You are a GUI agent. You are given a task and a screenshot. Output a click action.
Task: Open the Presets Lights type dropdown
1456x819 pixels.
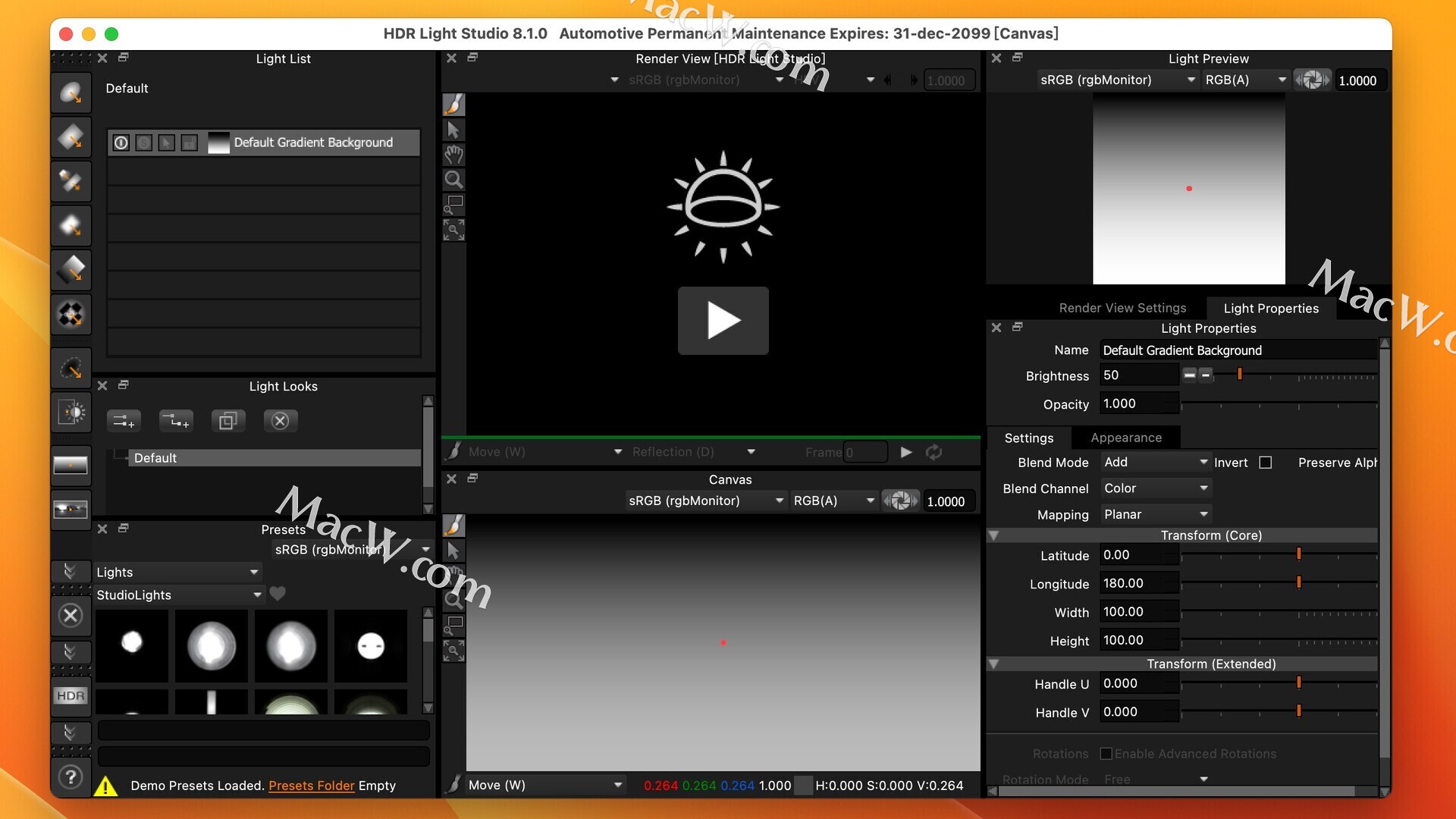[177, 572]
